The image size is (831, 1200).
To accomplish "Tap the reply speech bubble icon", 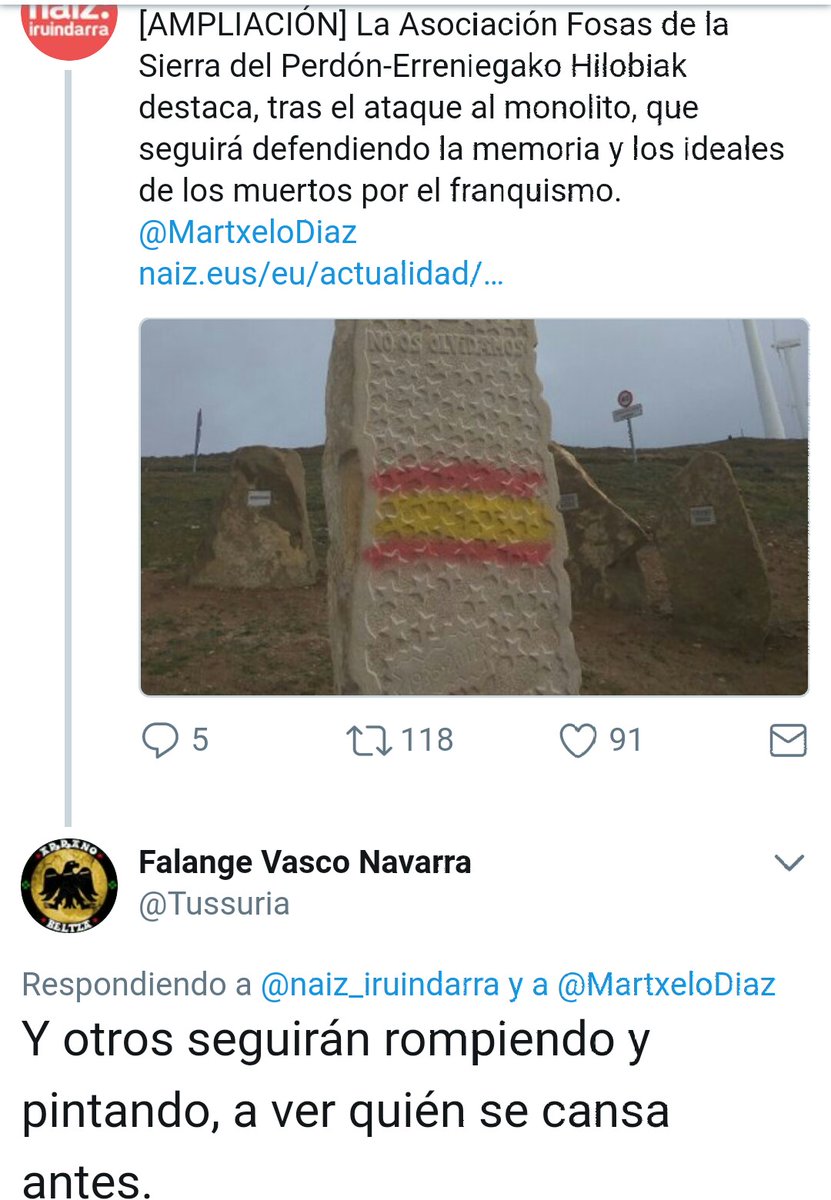I will [x=159, y=740].
